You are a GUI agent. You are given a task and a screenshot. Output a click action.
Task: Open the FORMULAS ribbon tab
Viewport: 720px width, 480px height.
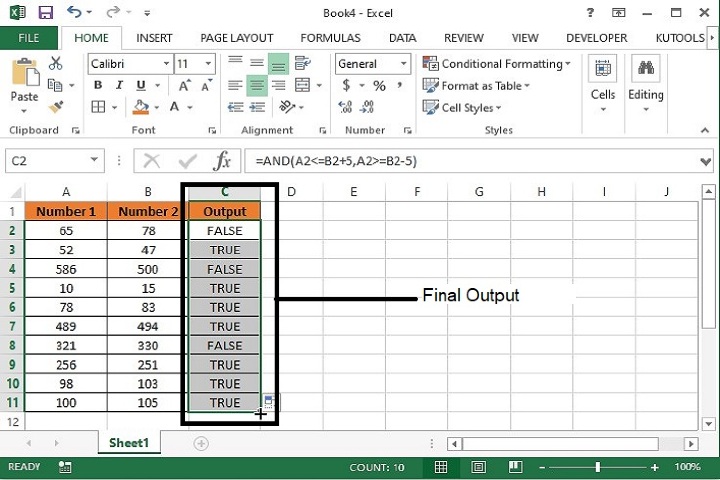point(330,38)
